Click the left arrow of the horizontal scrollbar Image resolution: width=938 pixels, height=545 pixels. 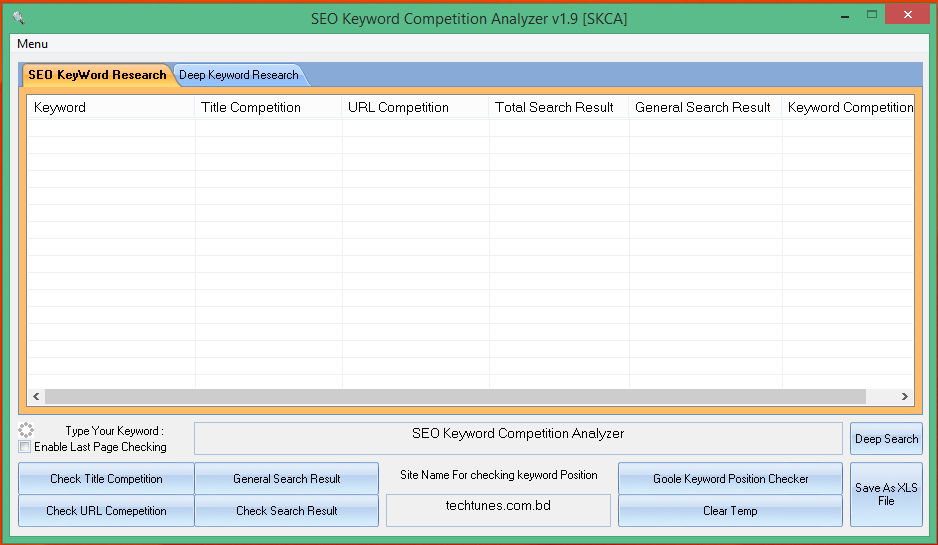click(36, 397)
